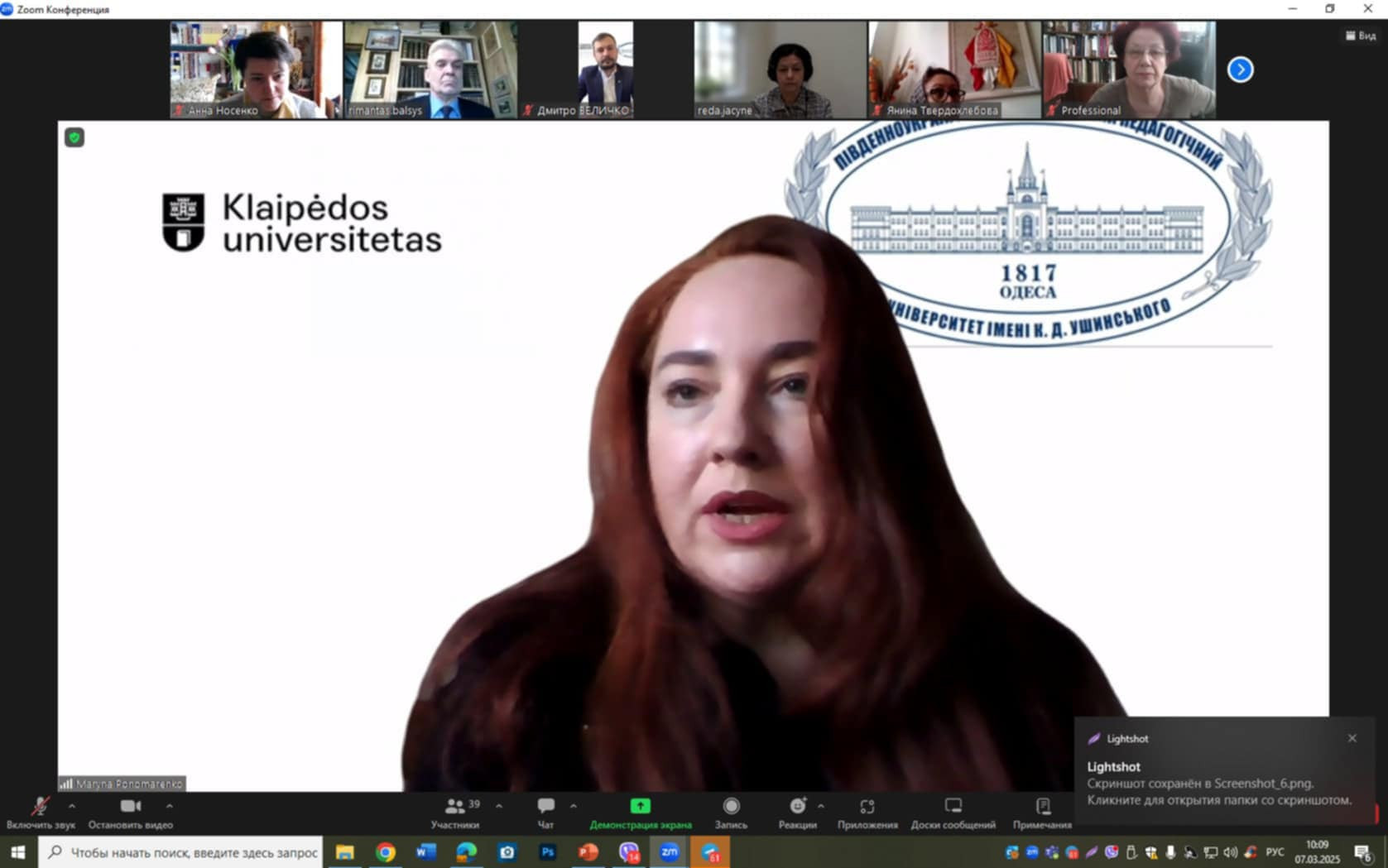Image resolution: width=1388 pixels, height=868 pixels.
Task: Select reda.jacyne video thumbnail
Action: click(x=780, y=70)
